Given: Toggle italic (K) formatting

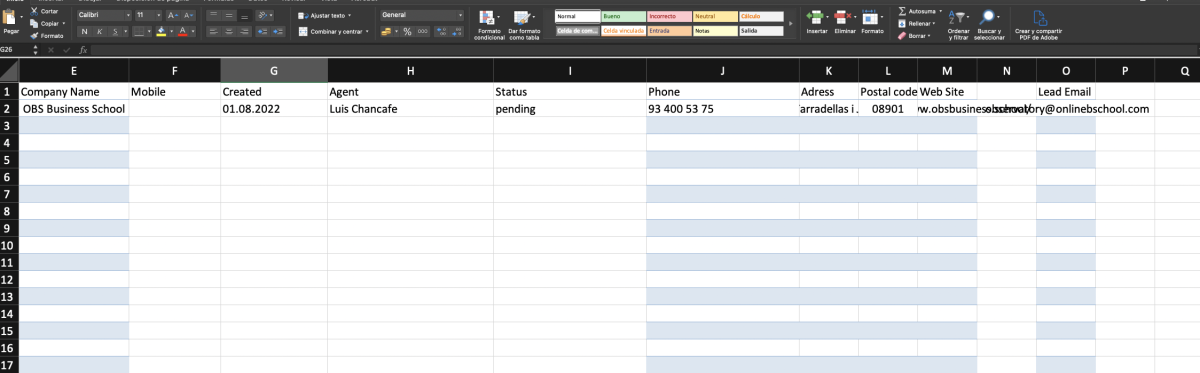Looking at the screenshot, I should (x=101, y=32).
